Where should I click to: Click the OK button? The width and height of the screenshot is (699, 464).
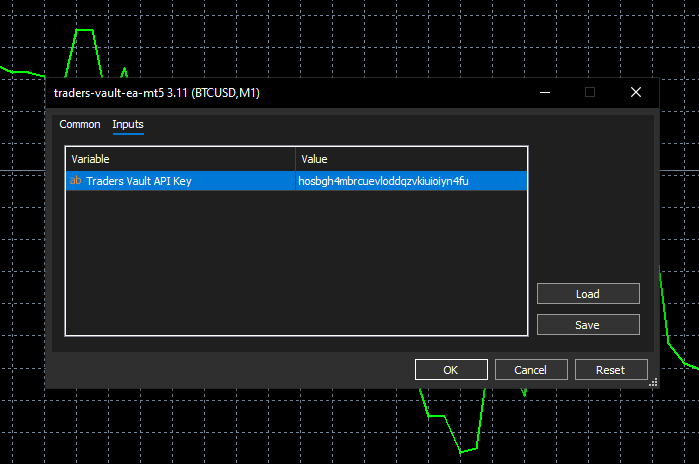(x=451, y=370)
